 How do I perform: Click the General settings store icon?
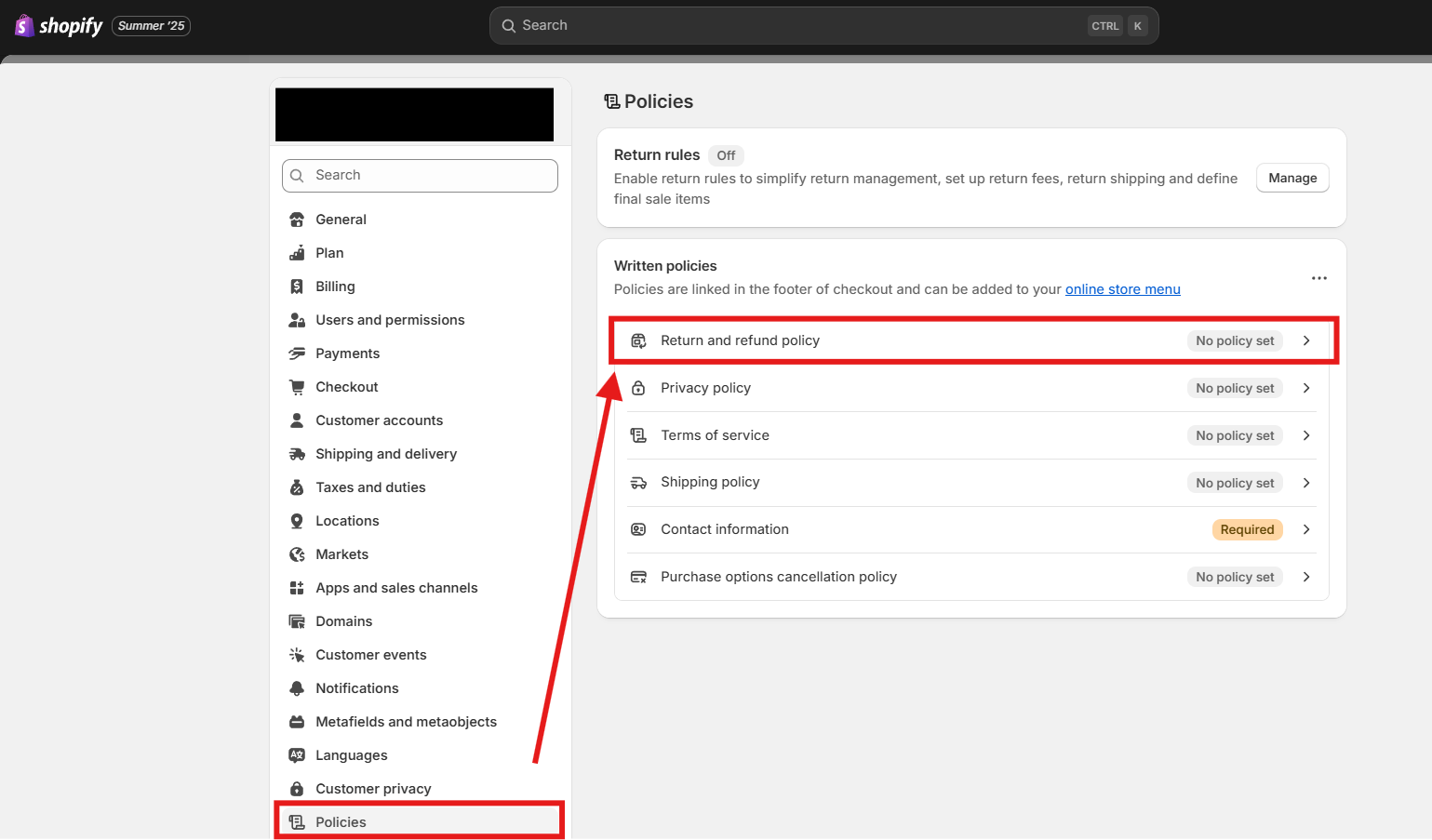coord(297,220)
